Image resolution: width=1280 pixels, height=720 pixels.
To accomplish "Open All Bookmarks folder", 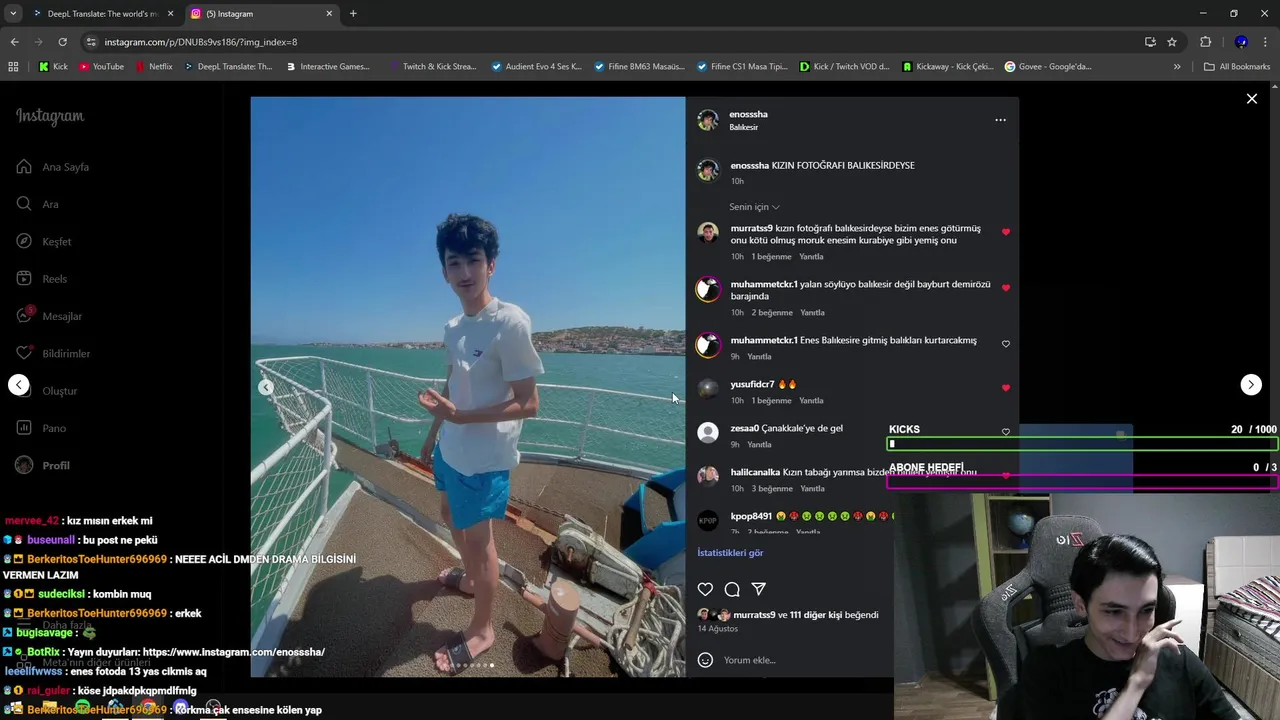I will click(1237, 67).
